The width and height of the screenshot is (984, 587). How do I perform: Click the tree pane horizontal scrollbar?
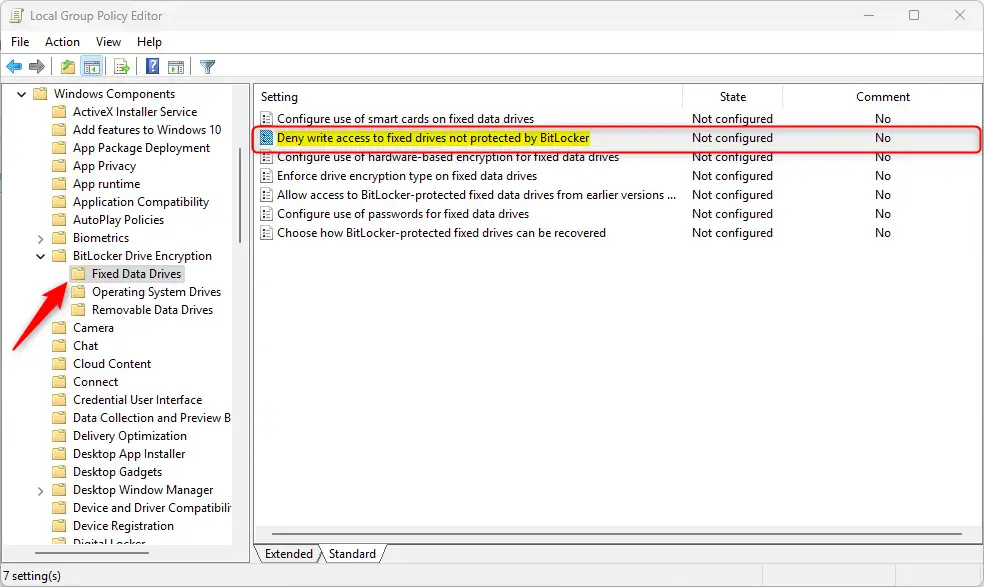tap(92, 553)
